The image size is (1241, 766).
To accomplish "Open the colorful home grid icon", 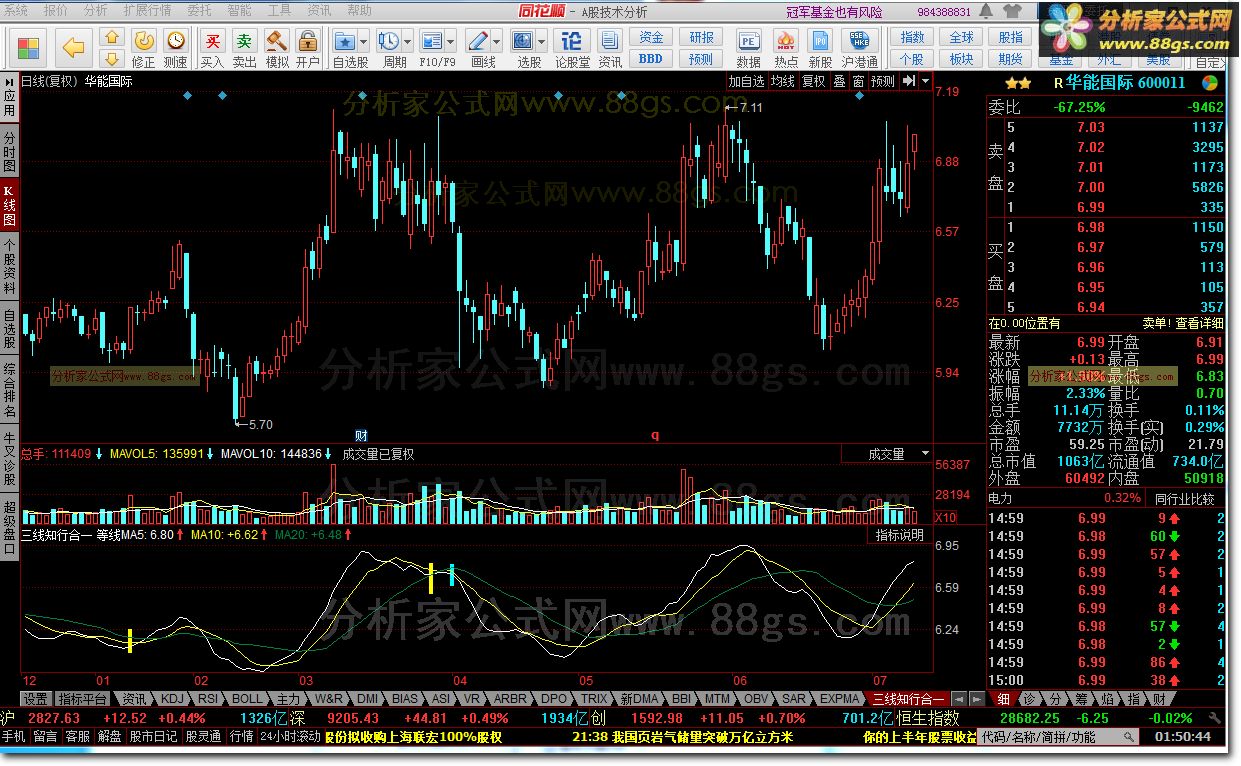I will pyautogui.click(x=28, y=47).
